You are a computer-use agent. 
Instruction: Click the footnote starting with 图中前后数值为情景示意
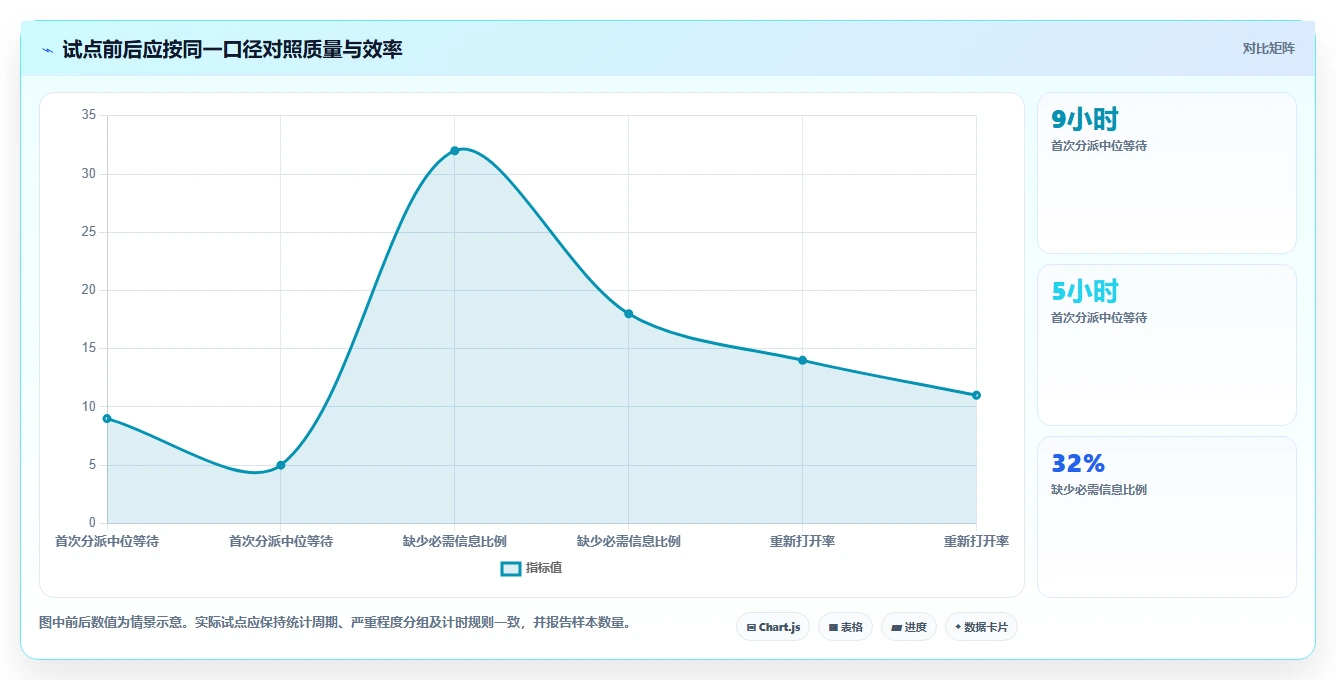click(x=334, y=622)
